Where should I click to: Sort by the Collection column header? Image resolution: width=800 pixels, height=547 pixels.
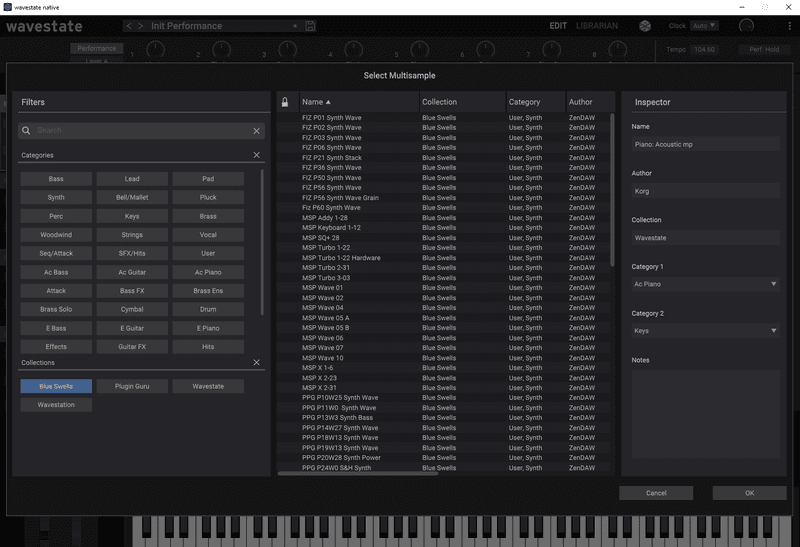click(462, 102)
